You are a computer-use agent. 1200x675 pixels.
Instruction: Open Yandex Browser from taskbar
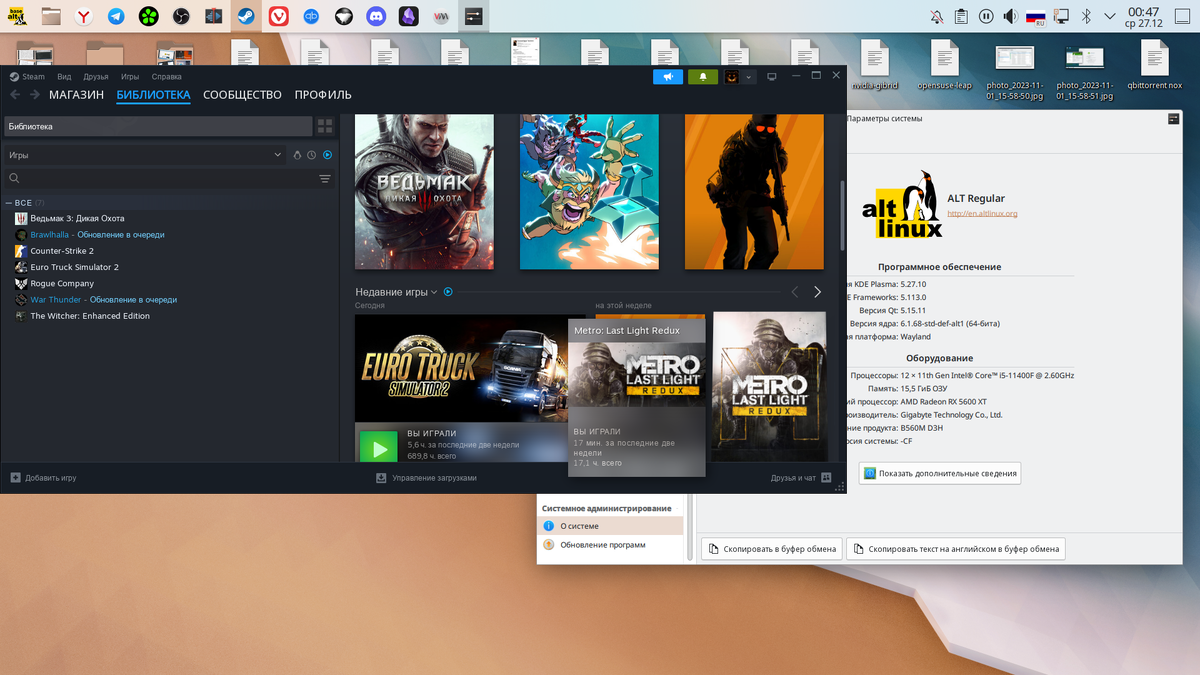coord(85,16)
